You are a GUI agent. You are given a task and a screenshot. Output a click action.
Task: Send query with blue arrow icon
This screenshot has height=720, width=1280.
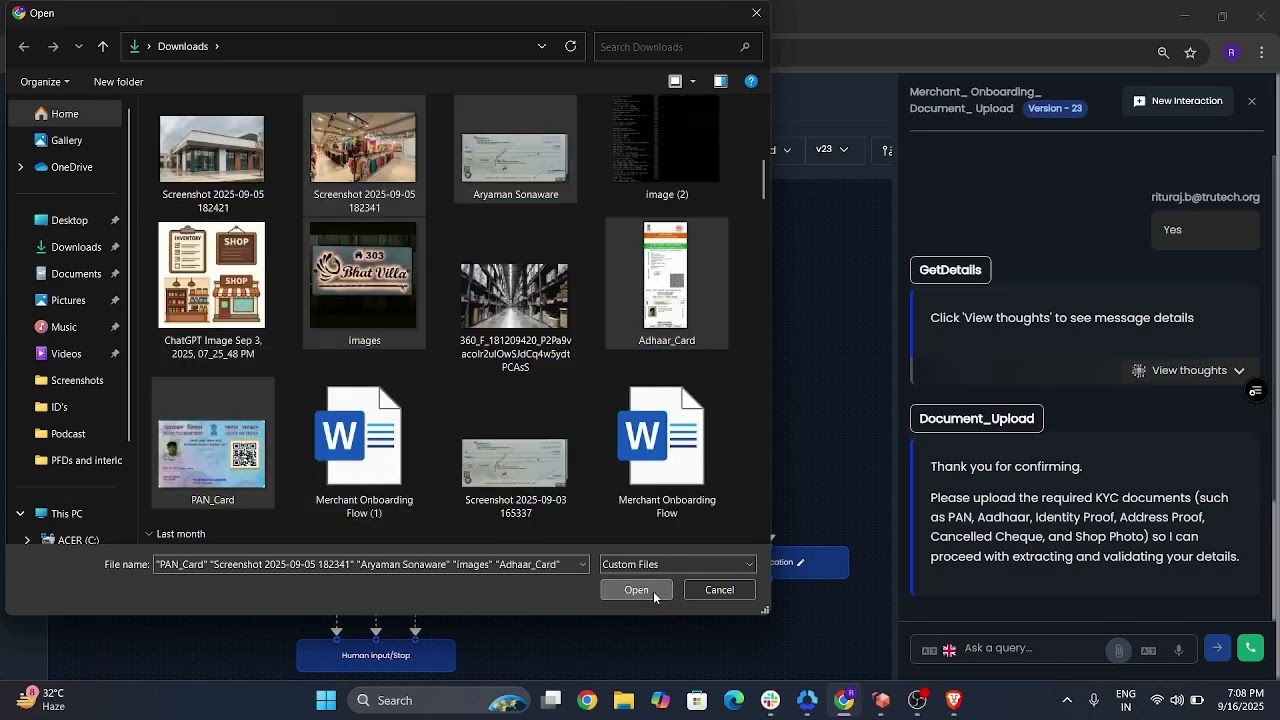tap(1217, 648)
